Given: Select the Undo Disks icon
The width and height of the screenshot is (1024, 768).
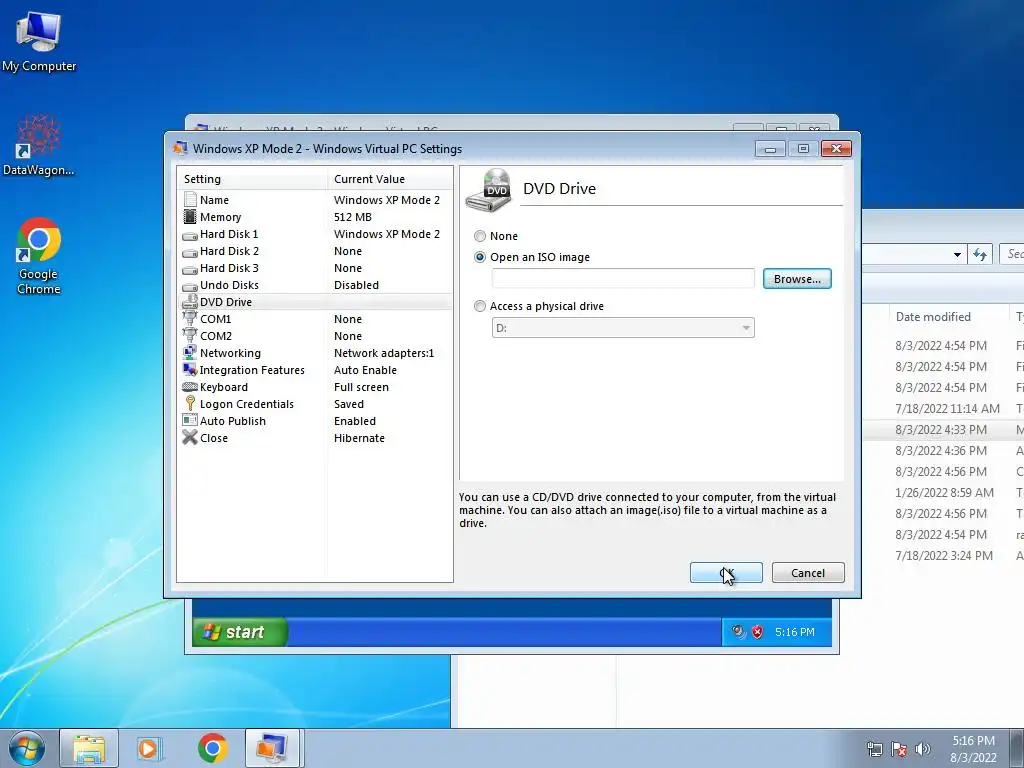Looking at the screenshot, I should point(190,285).
